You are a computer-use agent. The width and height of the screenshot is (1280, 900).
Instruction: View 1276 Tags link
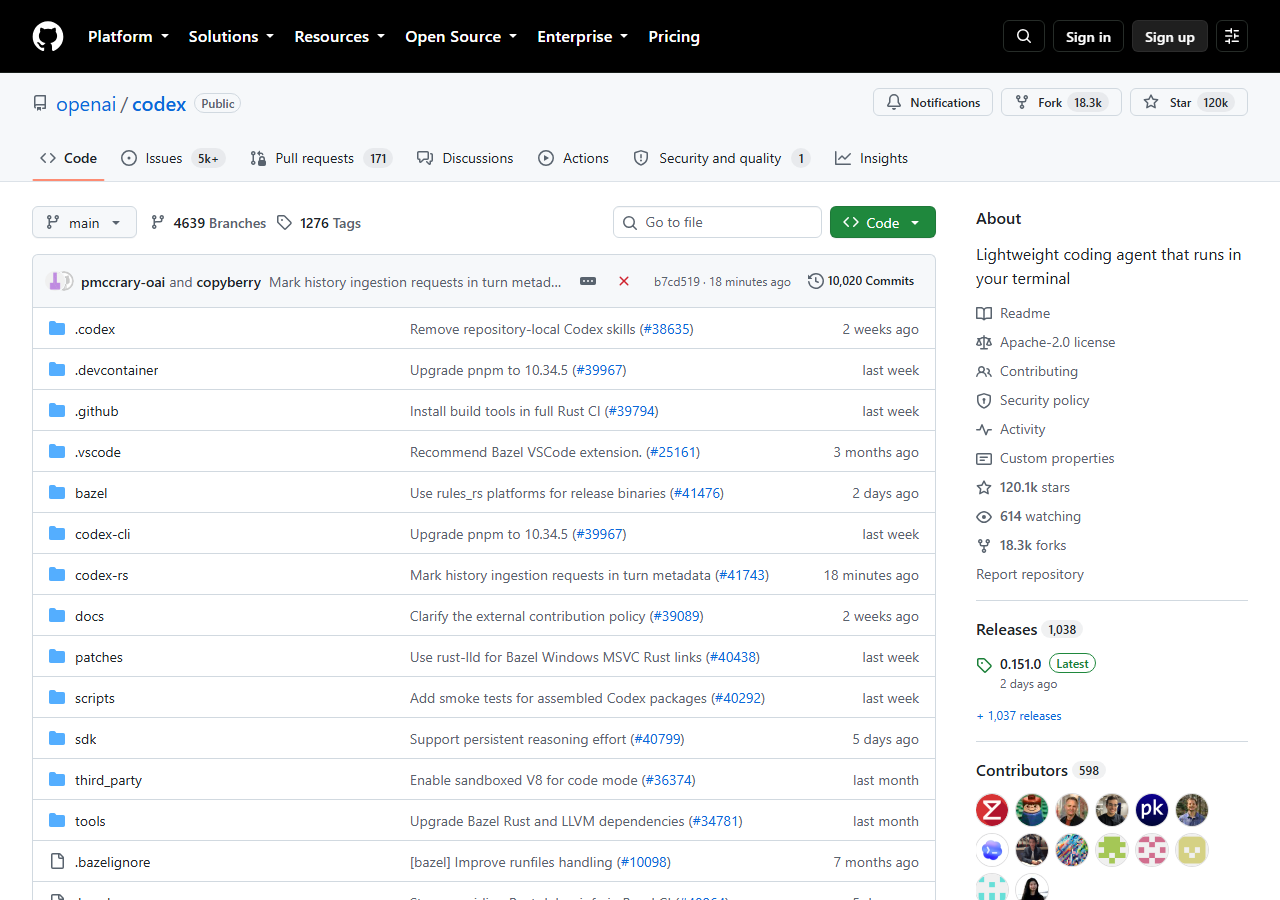(x=319, y=223)
